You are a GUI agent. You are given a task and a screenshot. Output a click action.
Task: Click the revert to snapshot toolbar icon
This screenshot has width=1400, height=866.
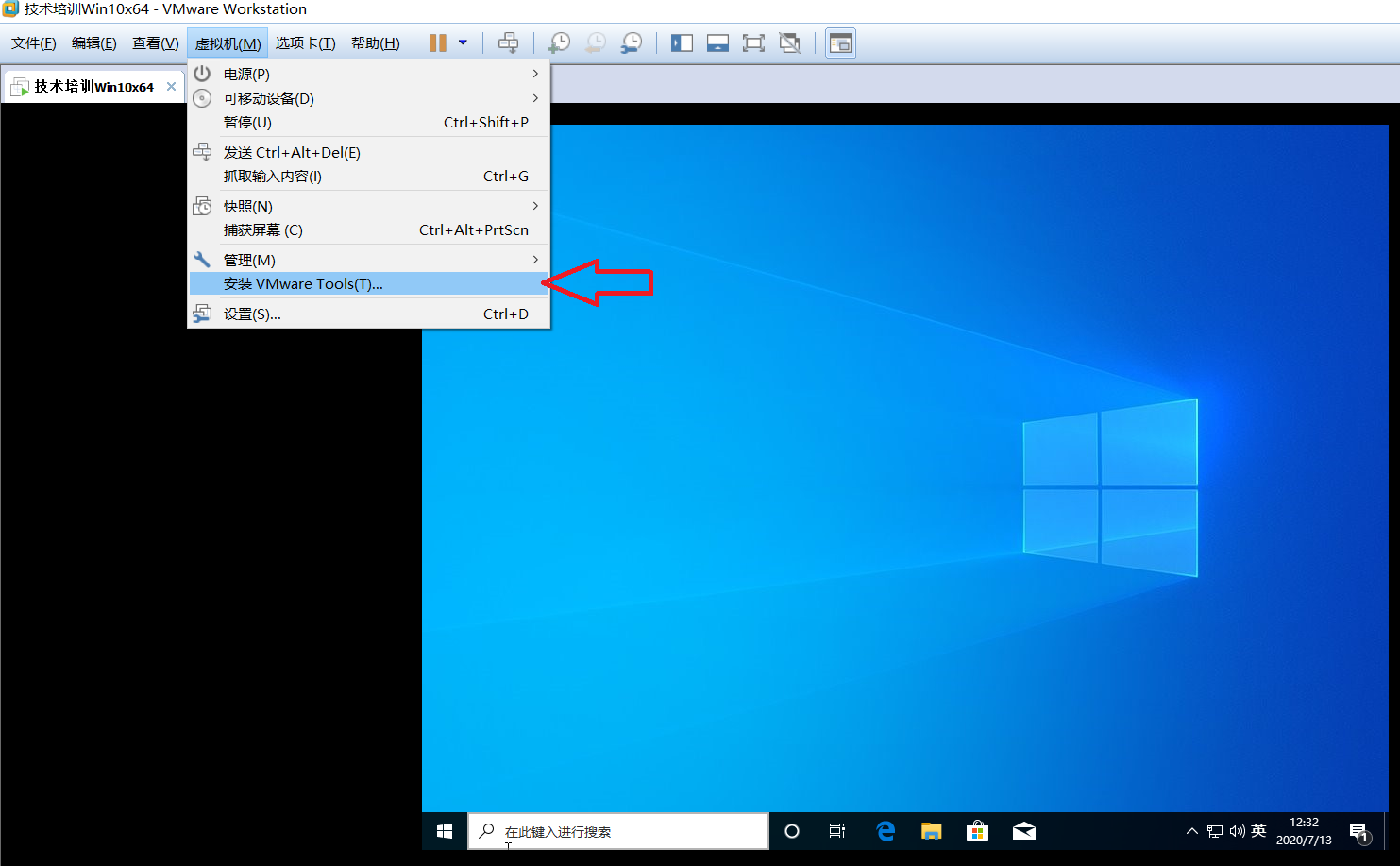pos(596,42)
